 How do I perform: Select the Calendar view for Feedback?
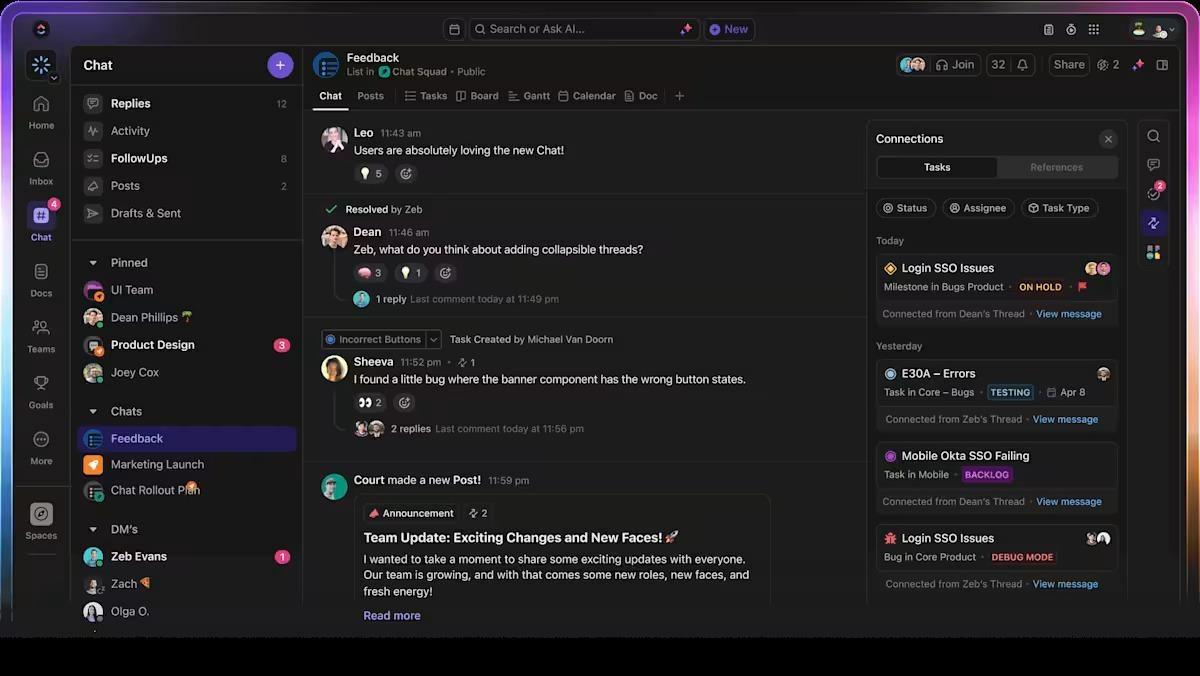click(587, 95)
